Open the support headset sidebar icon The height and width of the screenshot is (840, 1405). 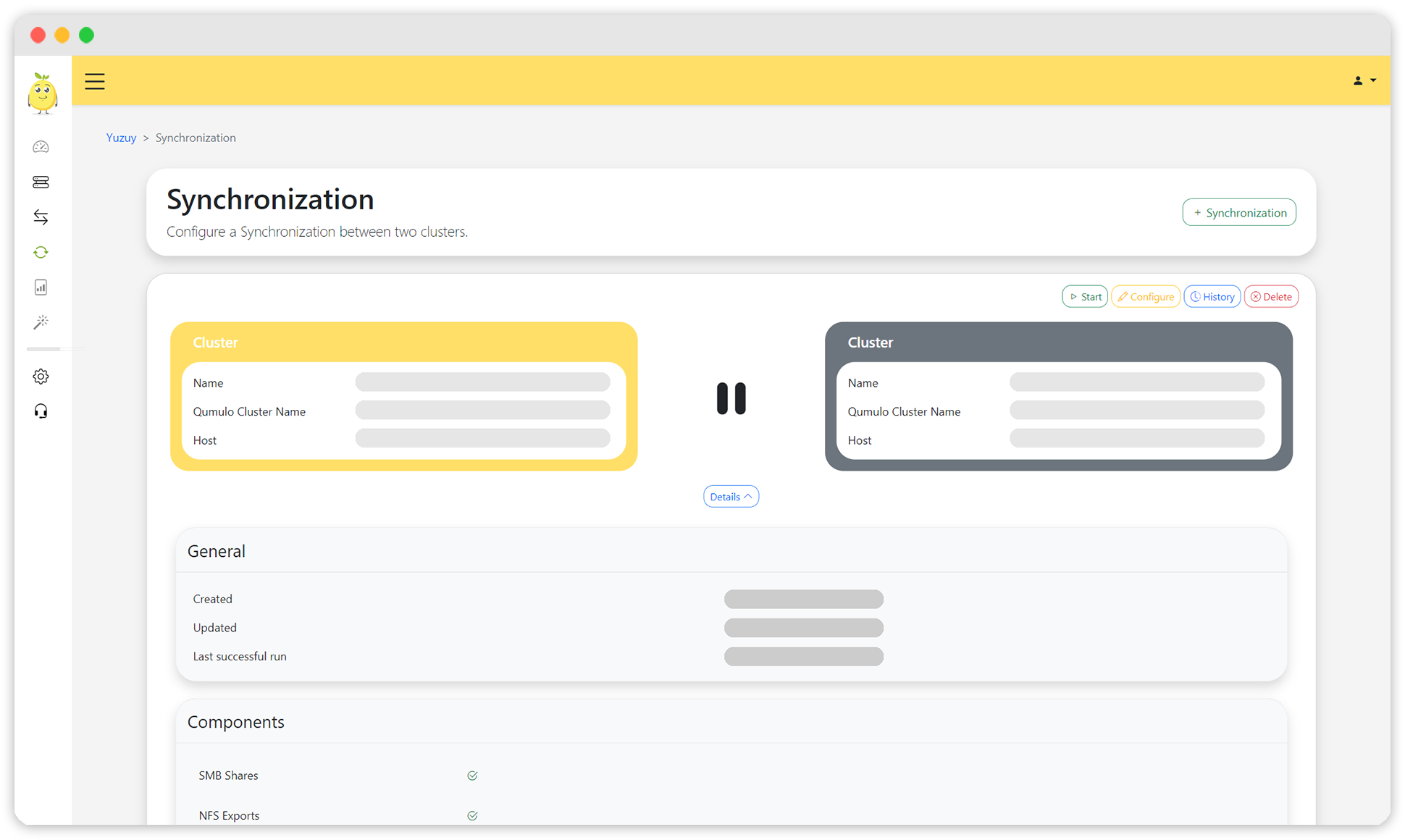41,411
